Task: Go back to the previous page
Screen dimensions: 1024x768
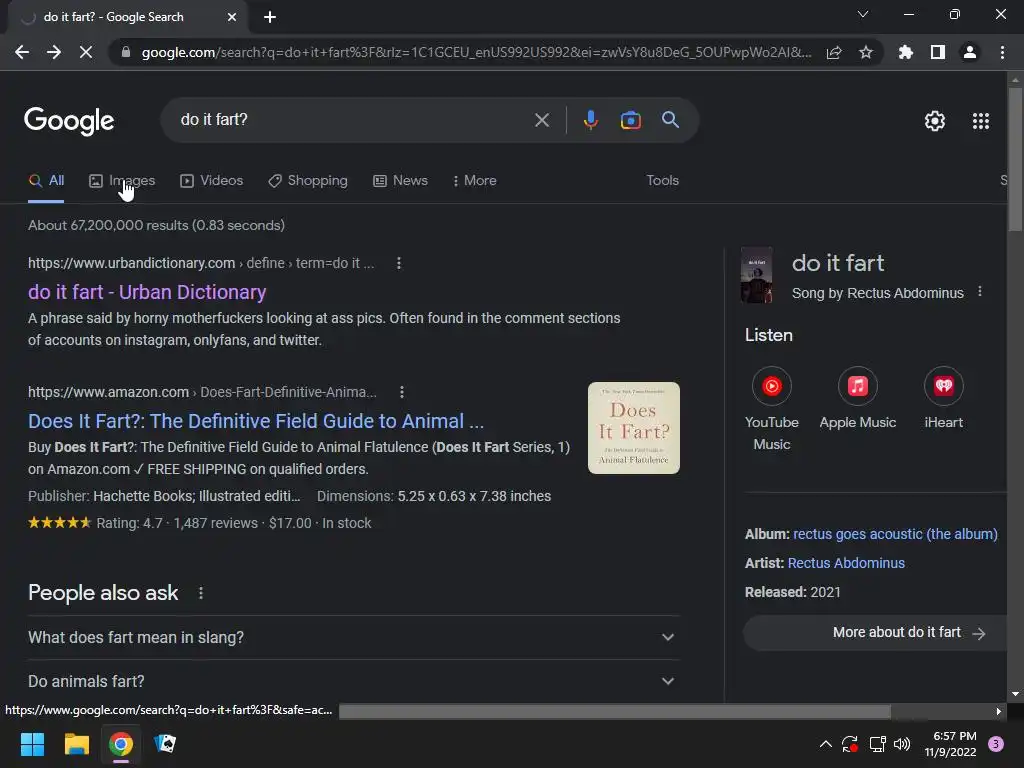Action: pos(22,52)
